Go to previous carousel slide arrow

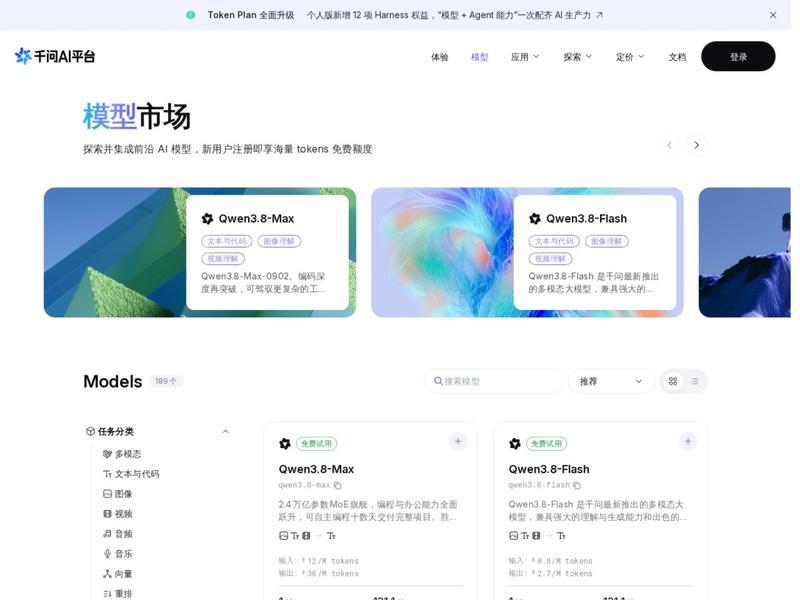pos(669,145)
